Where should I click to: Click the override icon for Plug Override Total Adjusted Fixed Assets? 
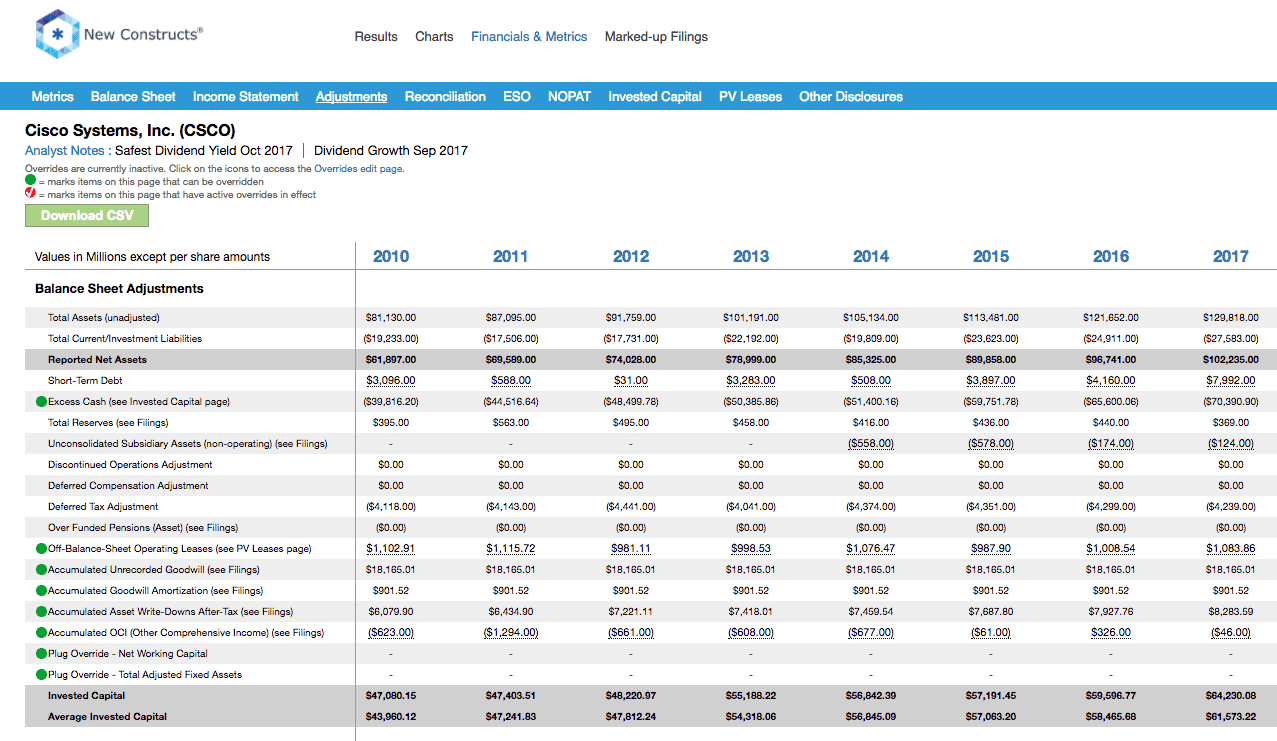tap(42, 675)
